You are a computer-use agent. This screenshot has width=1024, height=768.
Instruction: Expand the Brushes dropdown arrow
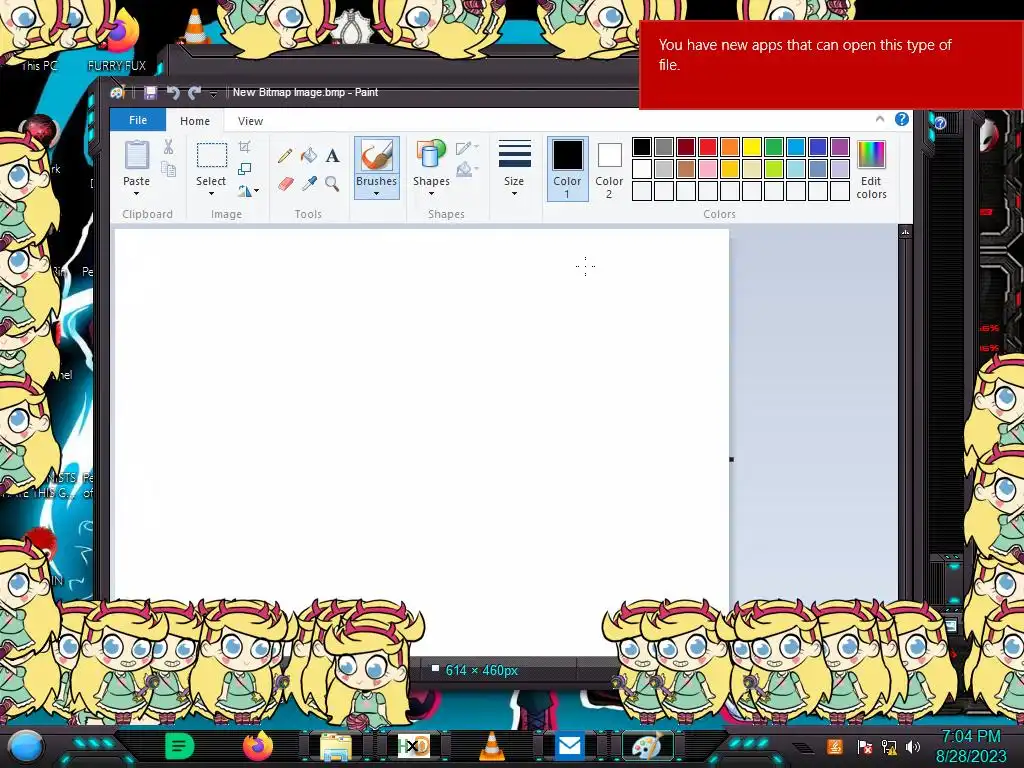pyautogui.click(x=376, y=193)
